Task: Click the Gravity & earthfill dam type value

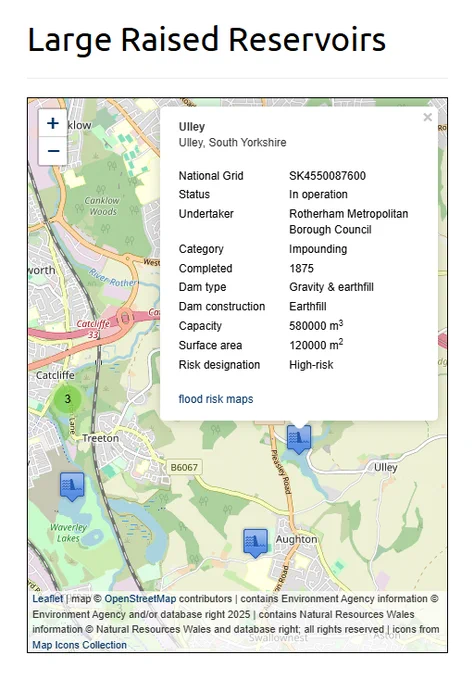Action: tap(331, 287)
